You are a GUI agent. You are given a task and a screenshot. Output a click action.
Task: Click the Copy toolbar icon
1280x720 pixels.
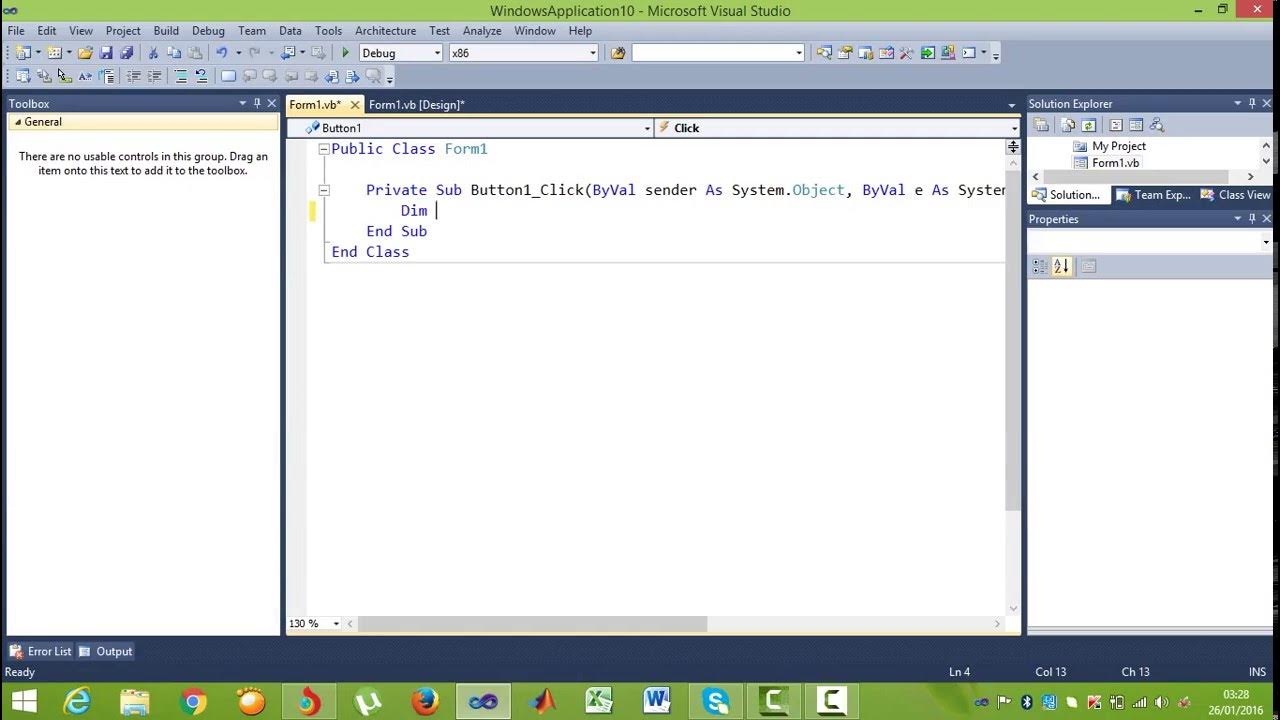coord(174,53)
